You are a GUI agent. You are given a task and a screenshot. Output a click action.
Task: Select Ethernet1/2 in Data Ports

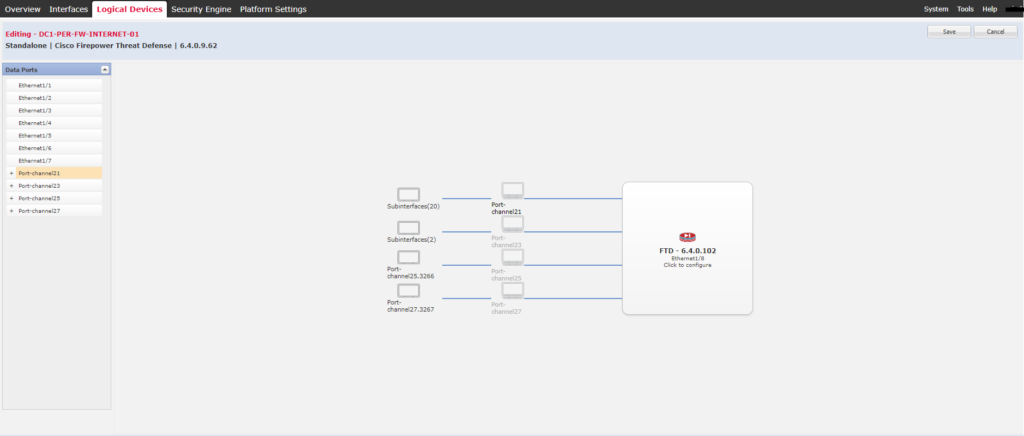pyautogui.click(x=54, y=98)
